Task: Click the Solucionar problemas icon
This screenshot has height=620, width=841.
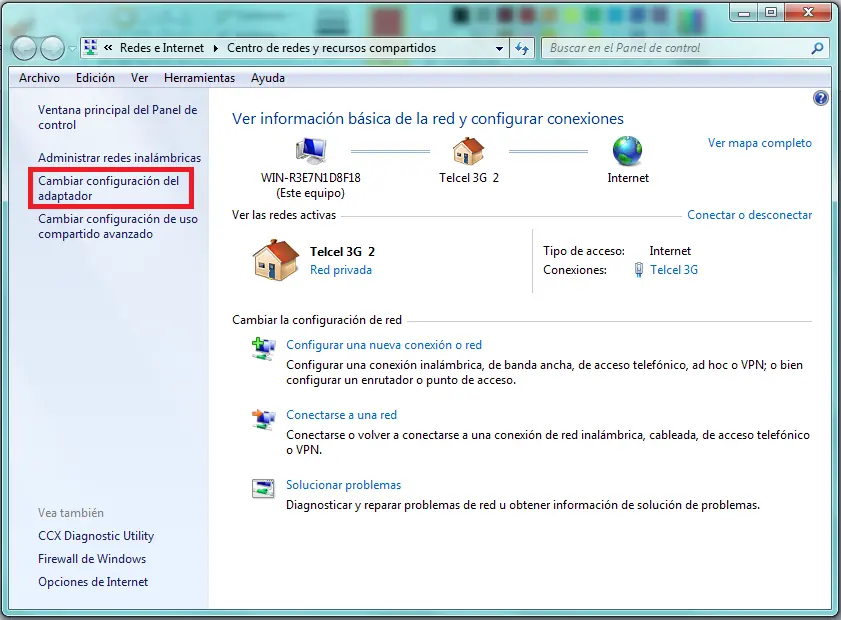Action: tap(263, 488)
